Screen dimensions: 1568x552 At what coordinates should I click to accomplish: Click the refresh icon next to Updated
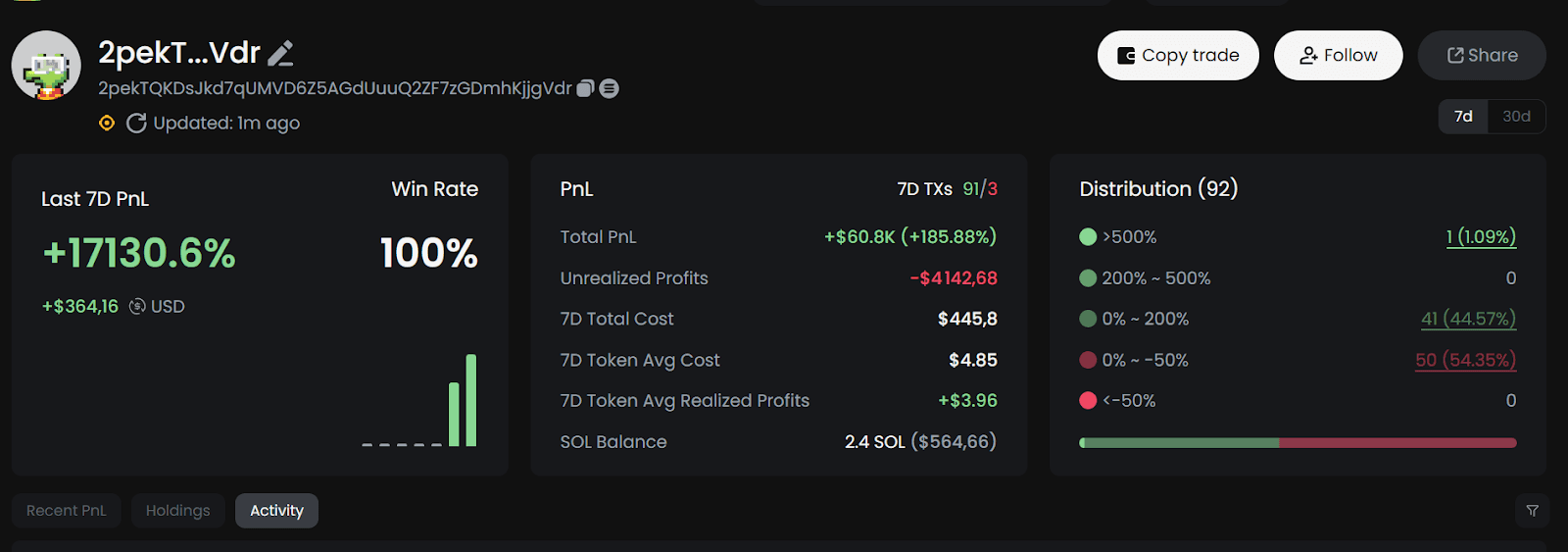136,123
